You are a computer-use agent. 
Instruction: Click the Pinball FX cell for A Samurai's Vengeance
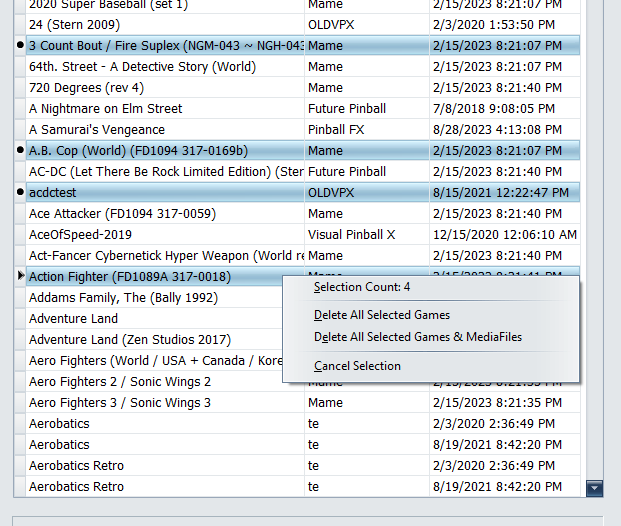coord(340,129)
